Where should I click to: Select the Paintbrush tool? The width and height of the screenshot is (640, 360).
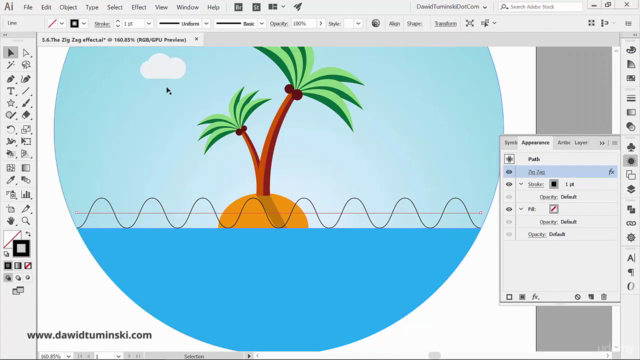pos(26,103)
